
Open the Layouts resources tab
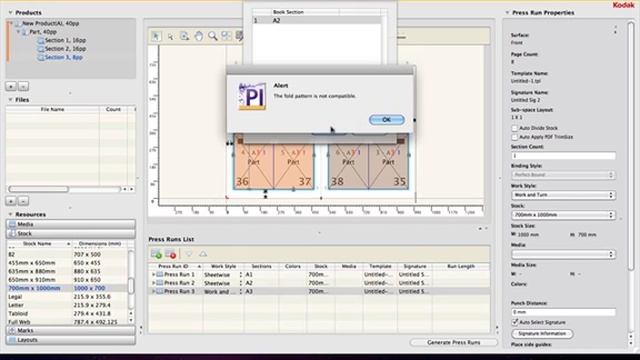coord(71,340)
